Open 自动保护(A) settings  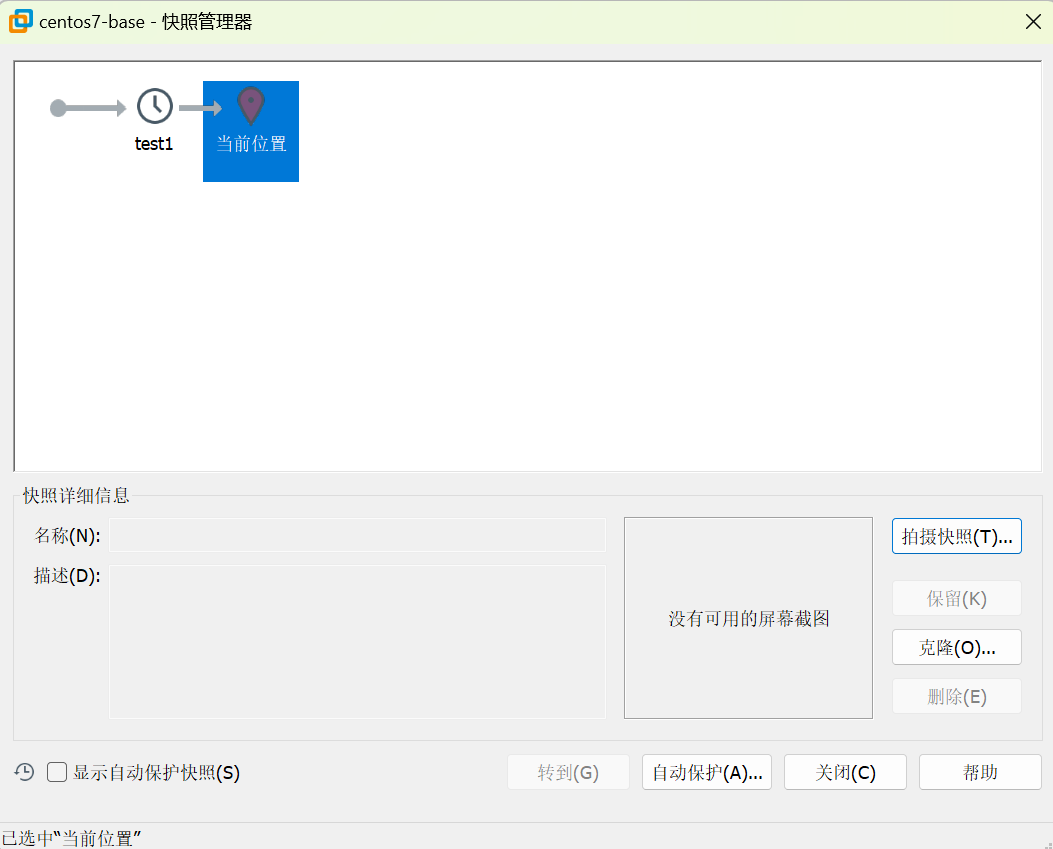[x=706, y=772]
